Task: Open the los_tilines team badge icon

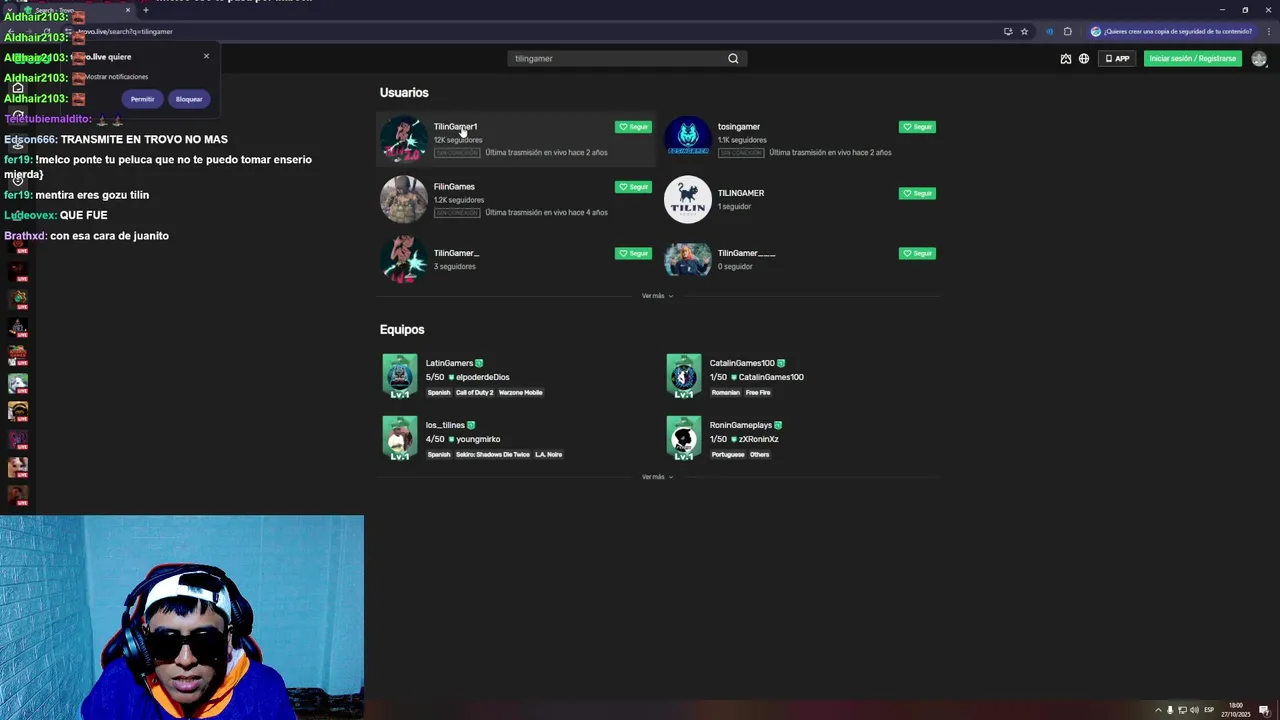Action: click(400, 438)
